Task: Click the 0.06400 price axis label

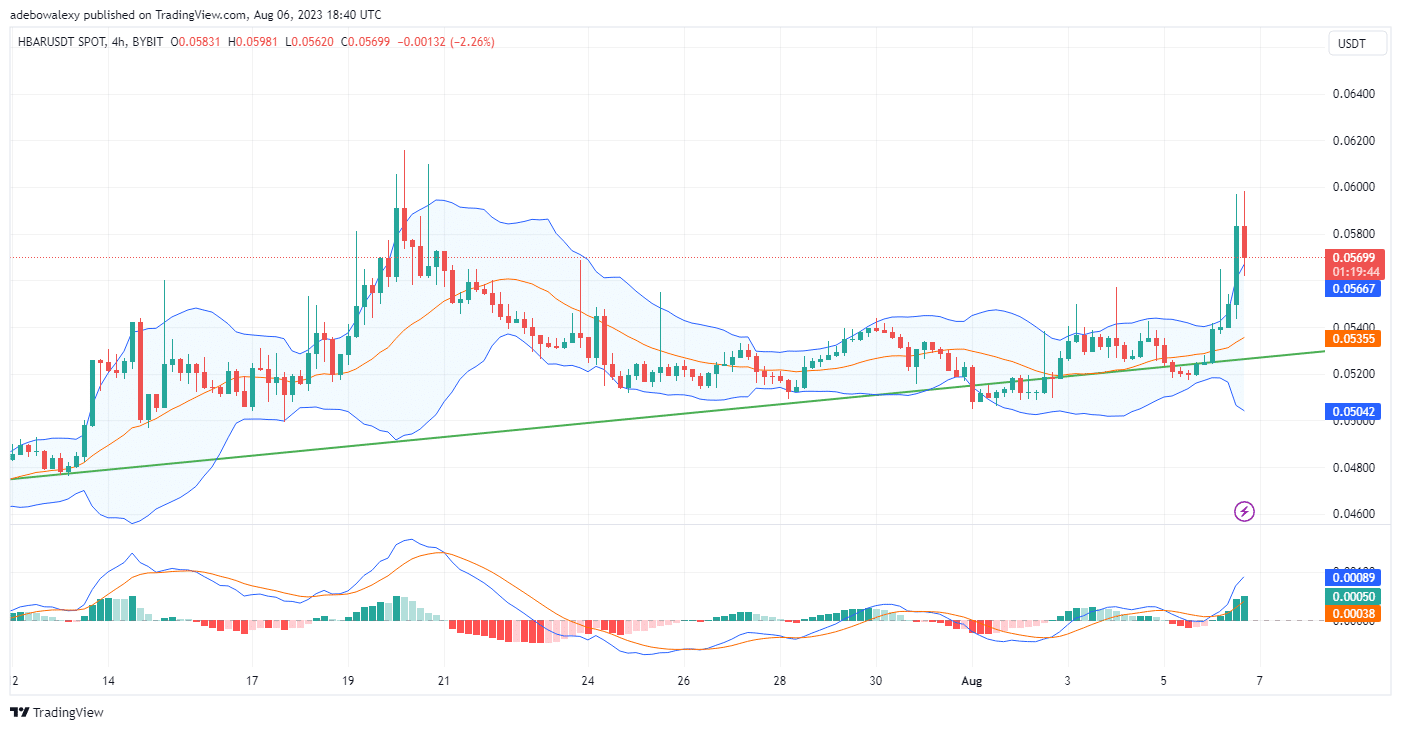Action: point(1353,94)
